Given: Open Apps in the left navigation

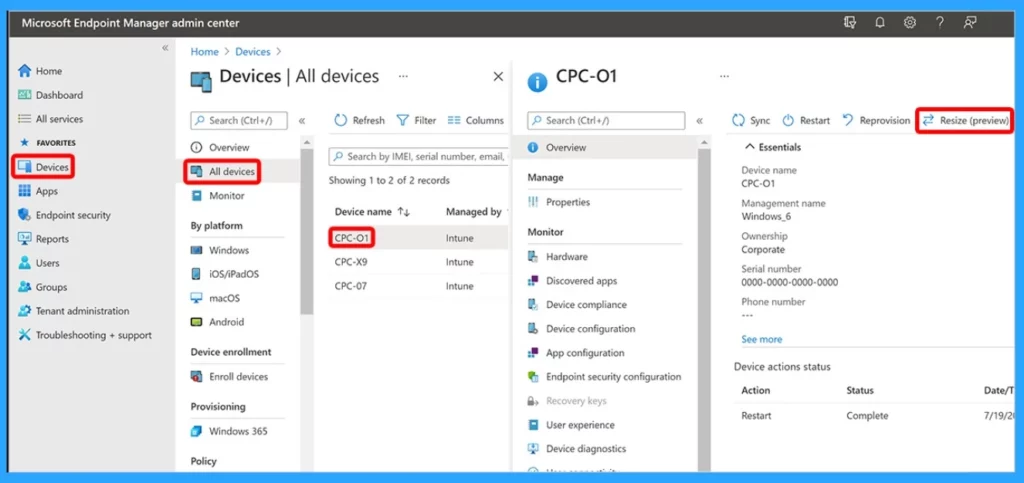Looking at the screenshot, I should (38, 191).
